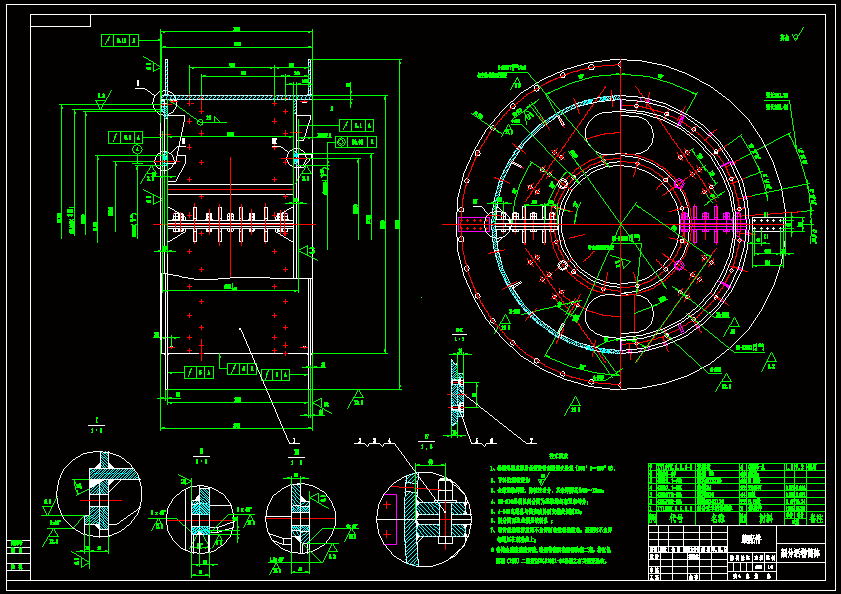
Task: Select detail view I circle at bottom left
Action: coord(99,494)
